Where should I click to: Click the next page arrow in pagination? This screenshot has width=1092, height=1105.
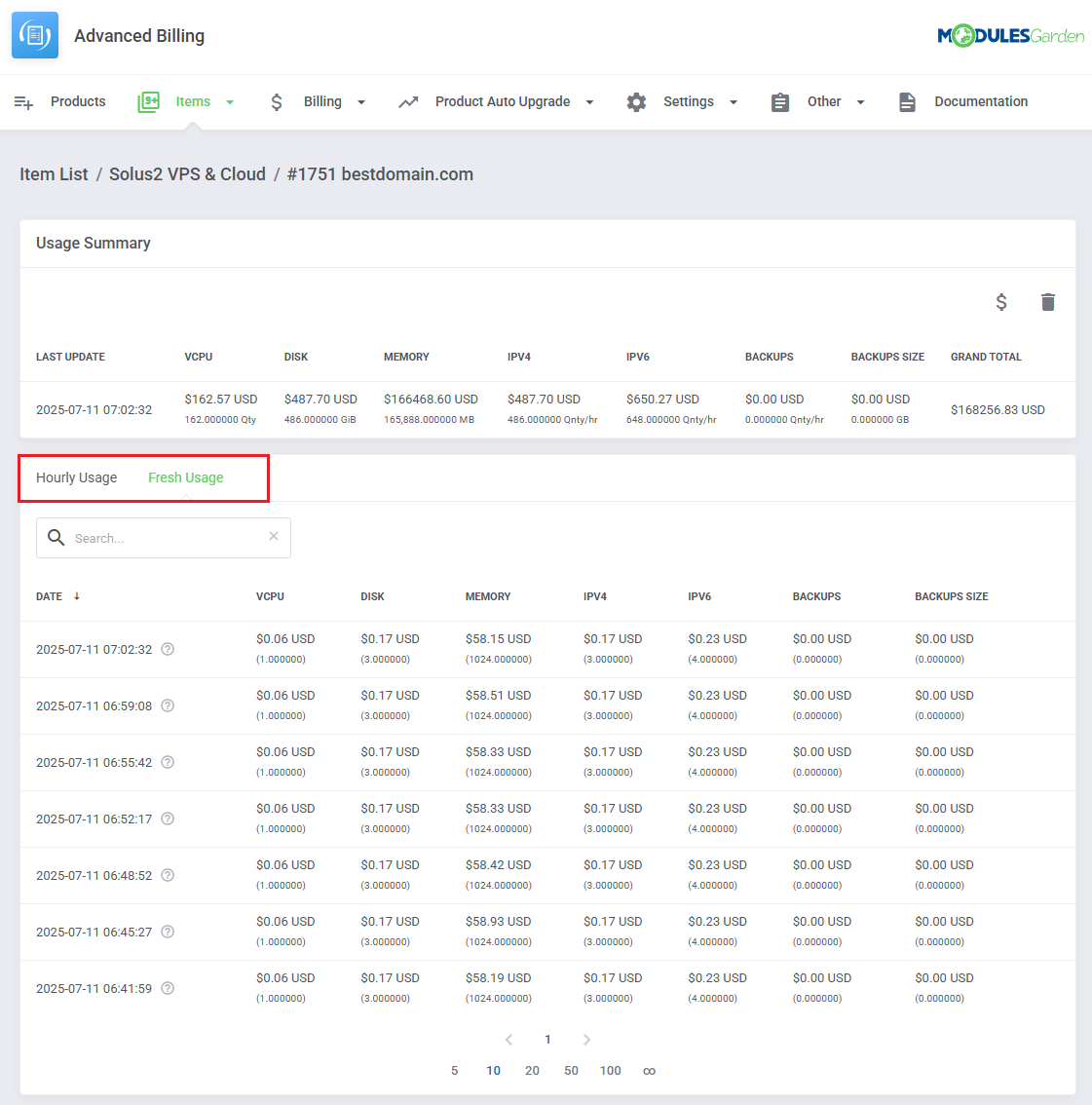(586, 1040)
